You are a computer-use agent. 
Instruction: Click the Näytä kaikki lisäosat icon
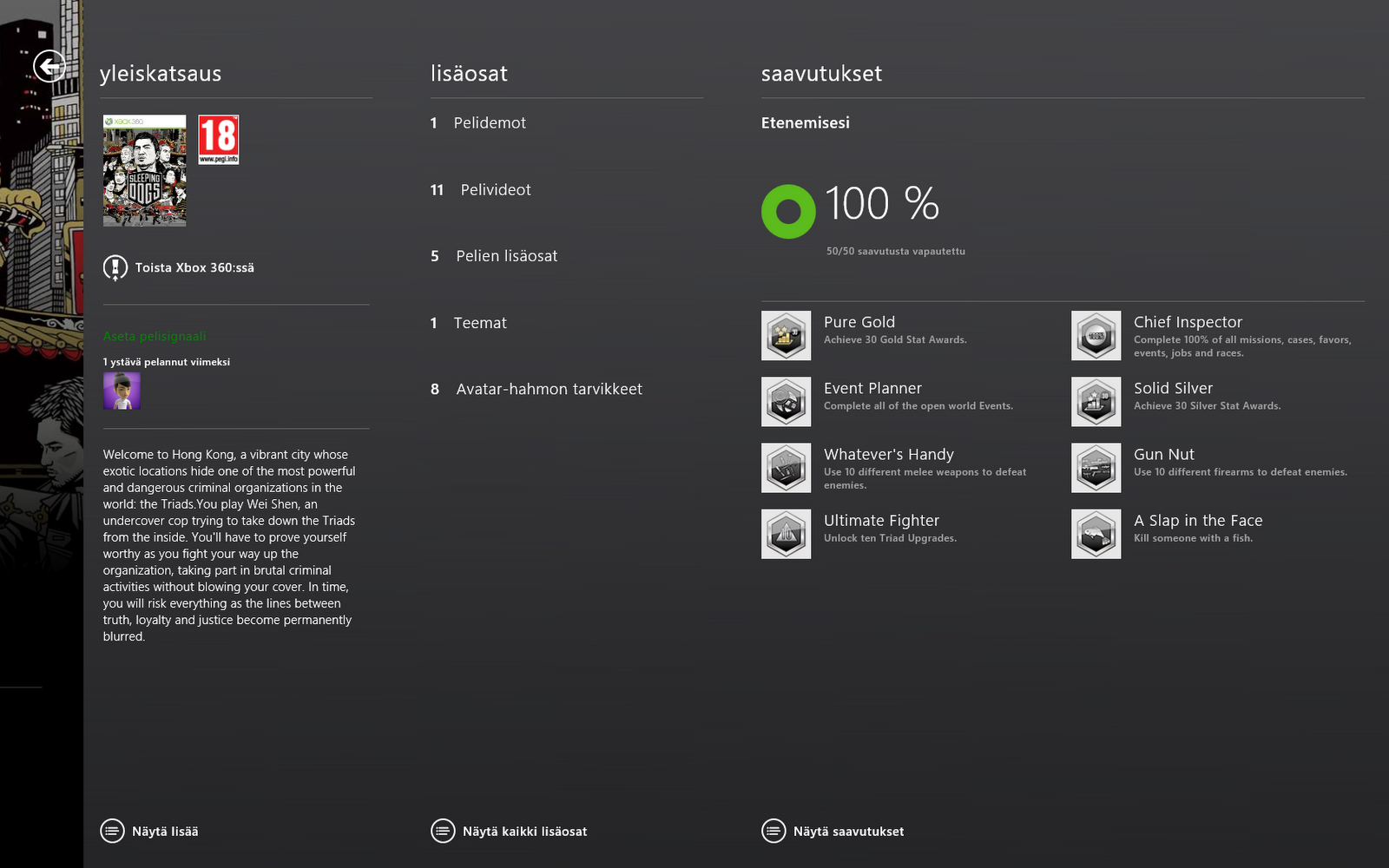click(443, 831)
